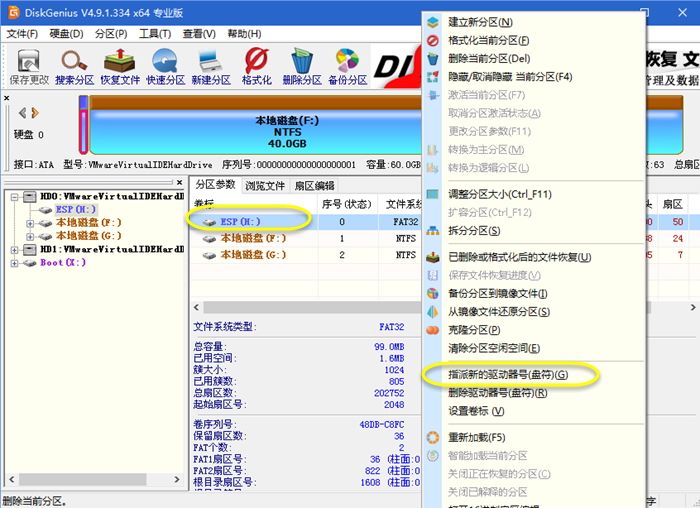Expand the Boot (X:) tree node
Screen dimensions: 700x508
14,263
